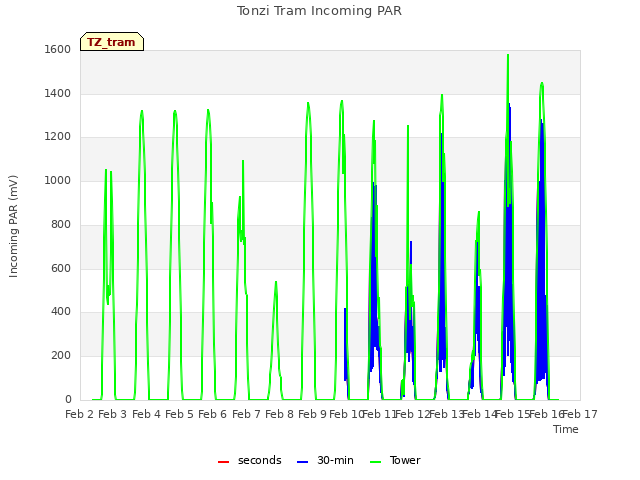
Task: Toggle the Tower series in legend
Action: pos(395,460)
